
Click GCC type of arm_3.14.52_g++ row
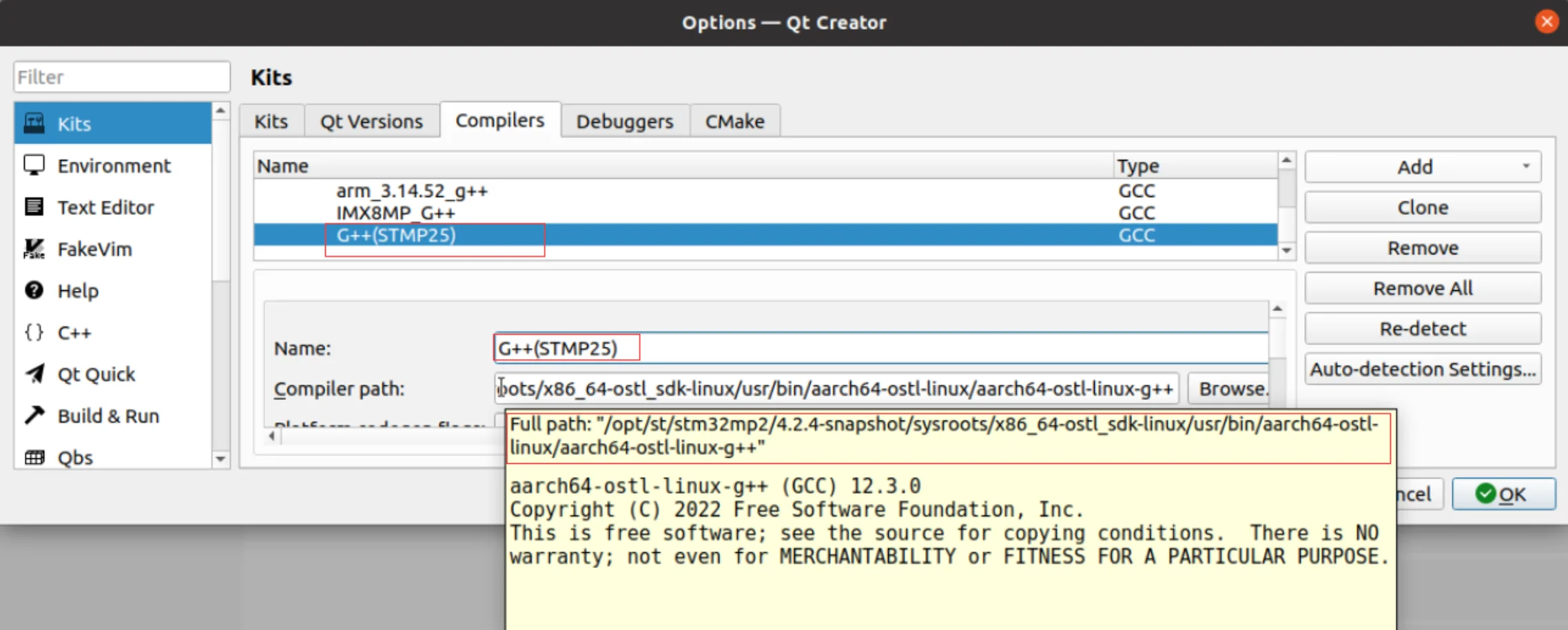[1137, 191]
